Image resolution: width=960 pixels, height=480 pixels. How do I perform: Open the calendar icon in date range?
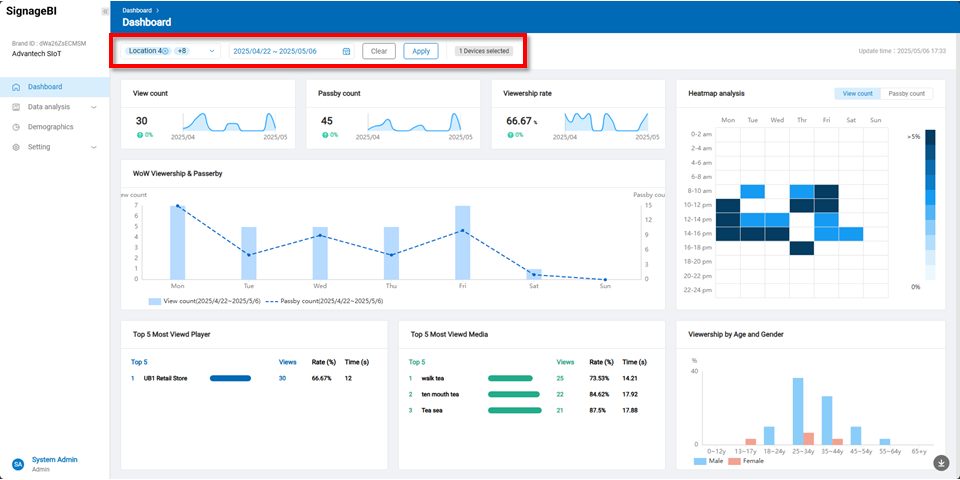[346, 51]
